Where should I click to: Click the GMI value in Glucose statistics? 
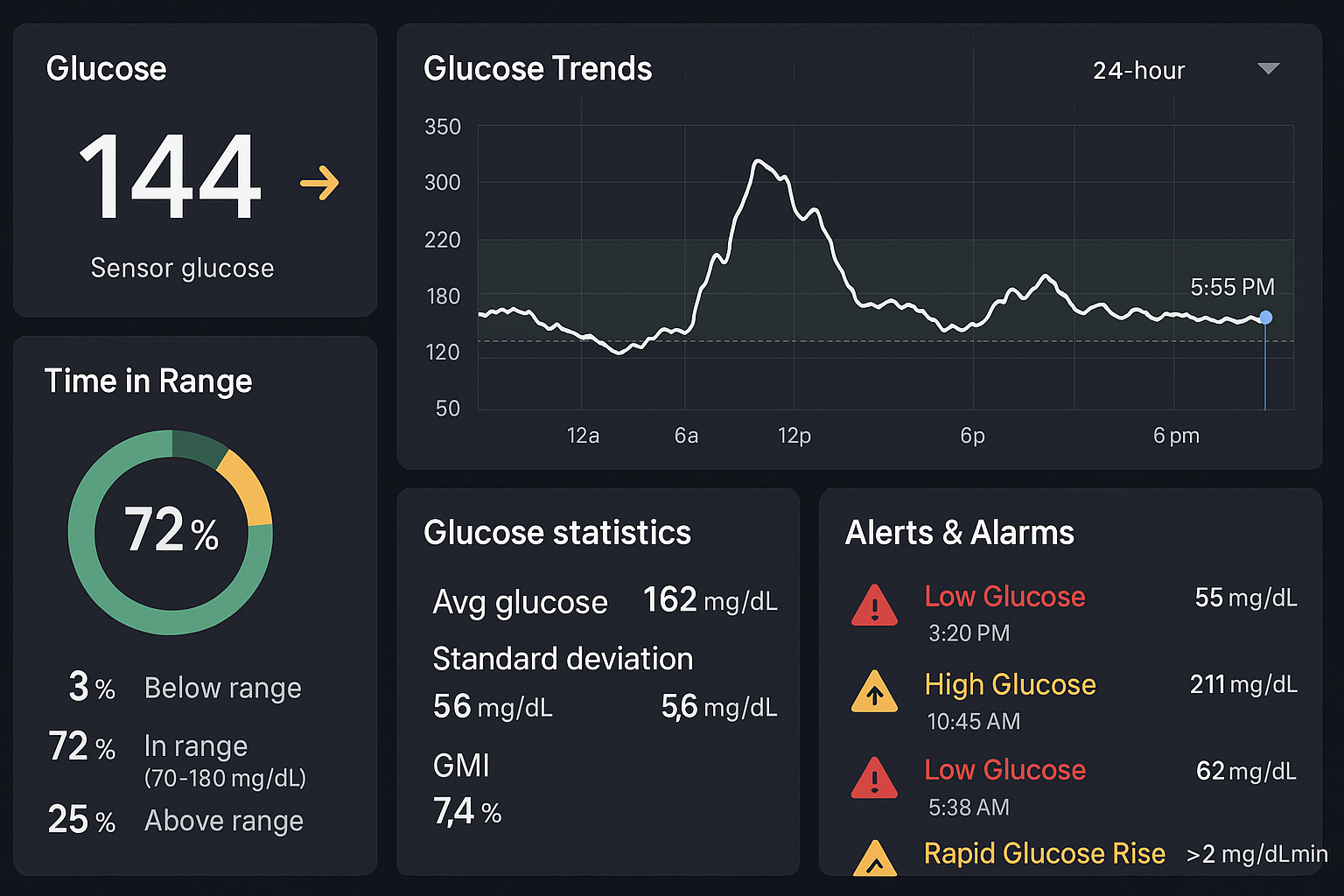(465, 811)
